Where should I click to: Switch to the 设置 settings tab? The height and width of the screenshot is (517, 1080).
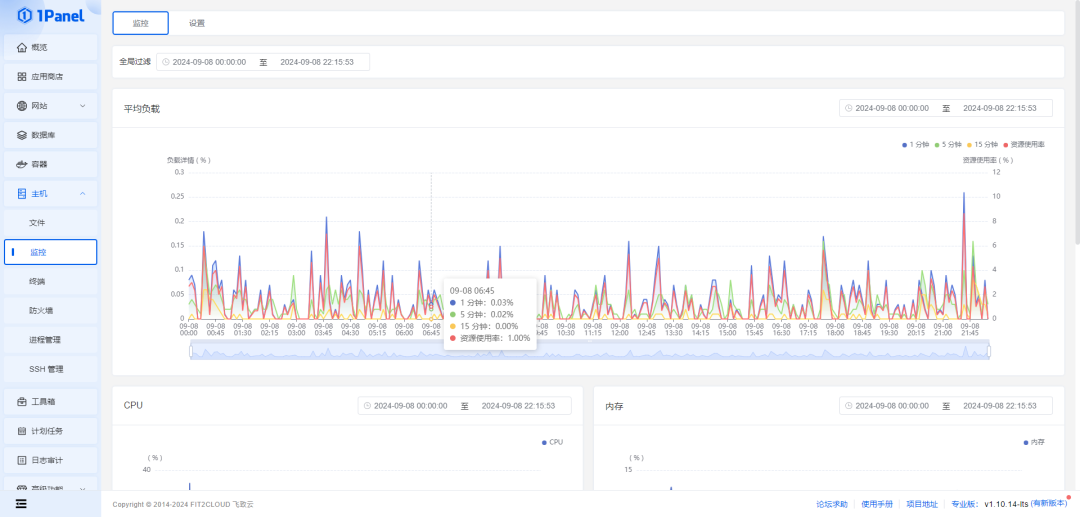[x=197, y=23]
